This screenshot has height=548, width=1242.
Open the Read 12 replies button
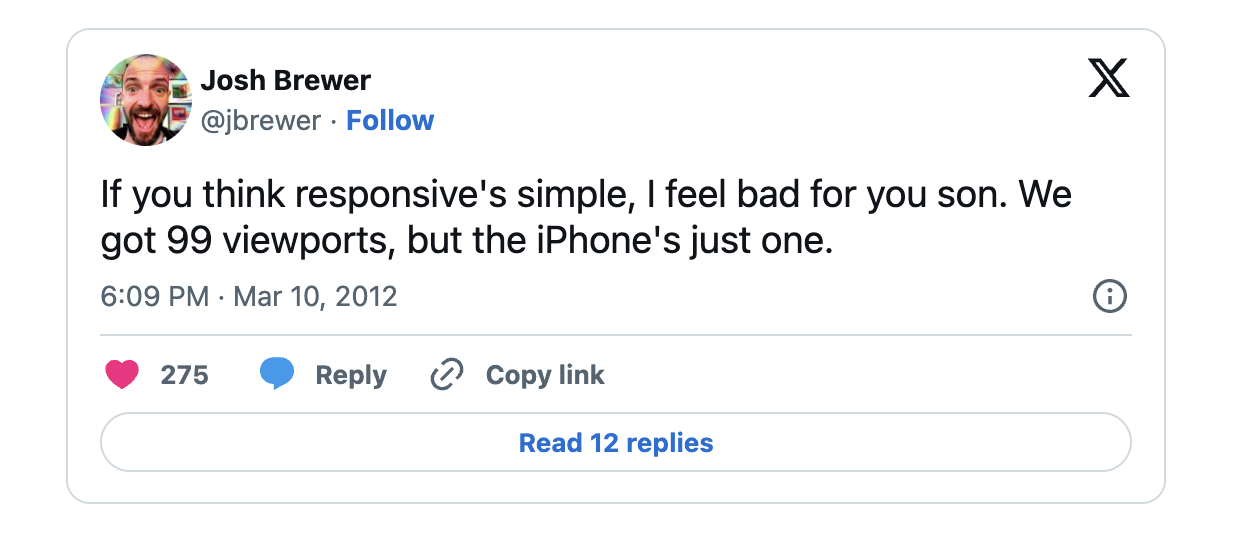616,442
